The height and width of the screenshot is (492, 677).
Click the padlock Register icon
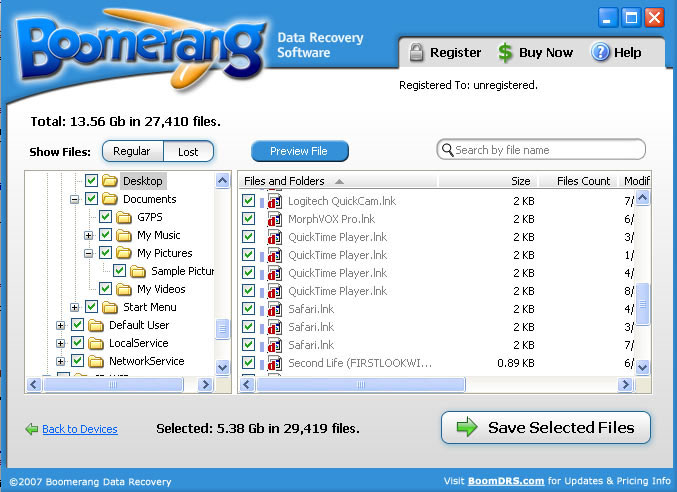click(416, 52)
